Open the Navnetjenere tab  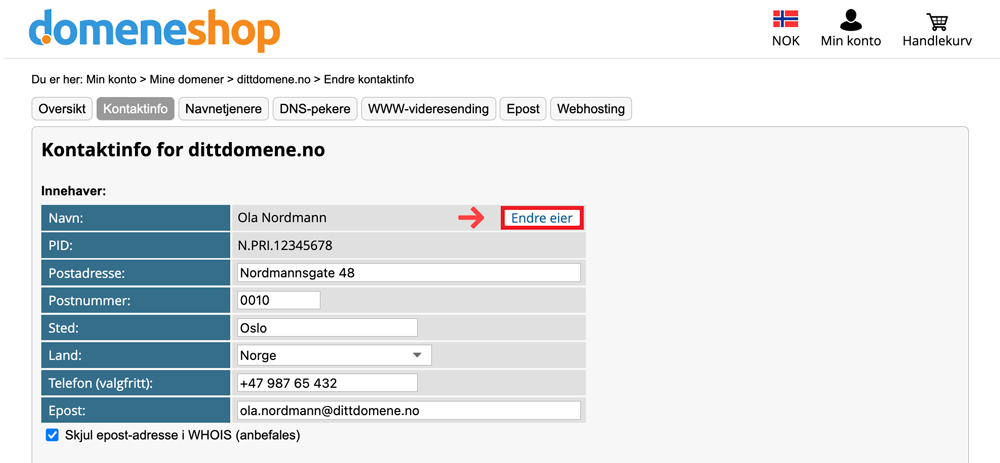click(223, 108)
